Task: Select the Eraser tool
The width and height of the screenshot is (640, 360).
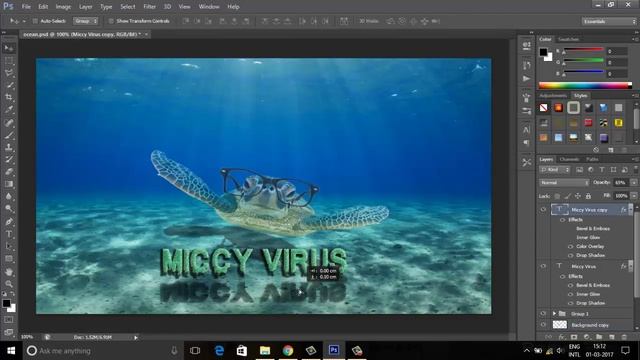Action: pos(9,171)
